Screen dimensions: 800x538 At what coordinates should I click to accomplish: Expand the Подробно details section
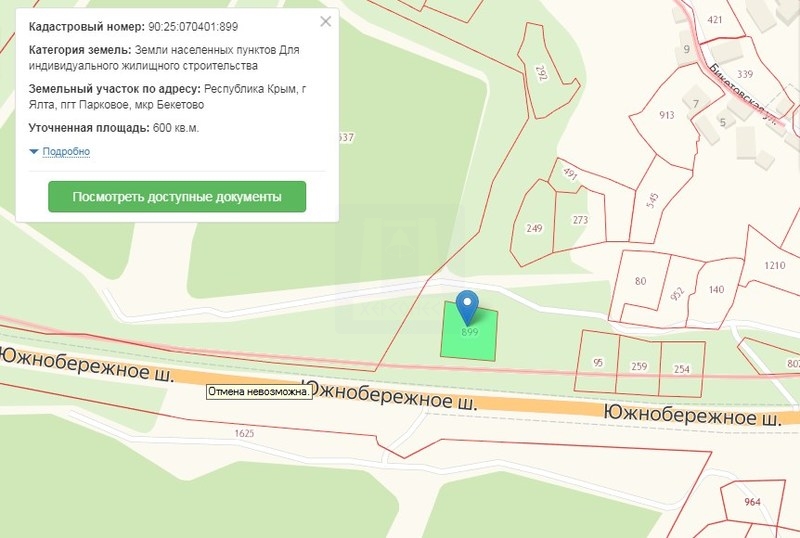[x=66, y=152]
